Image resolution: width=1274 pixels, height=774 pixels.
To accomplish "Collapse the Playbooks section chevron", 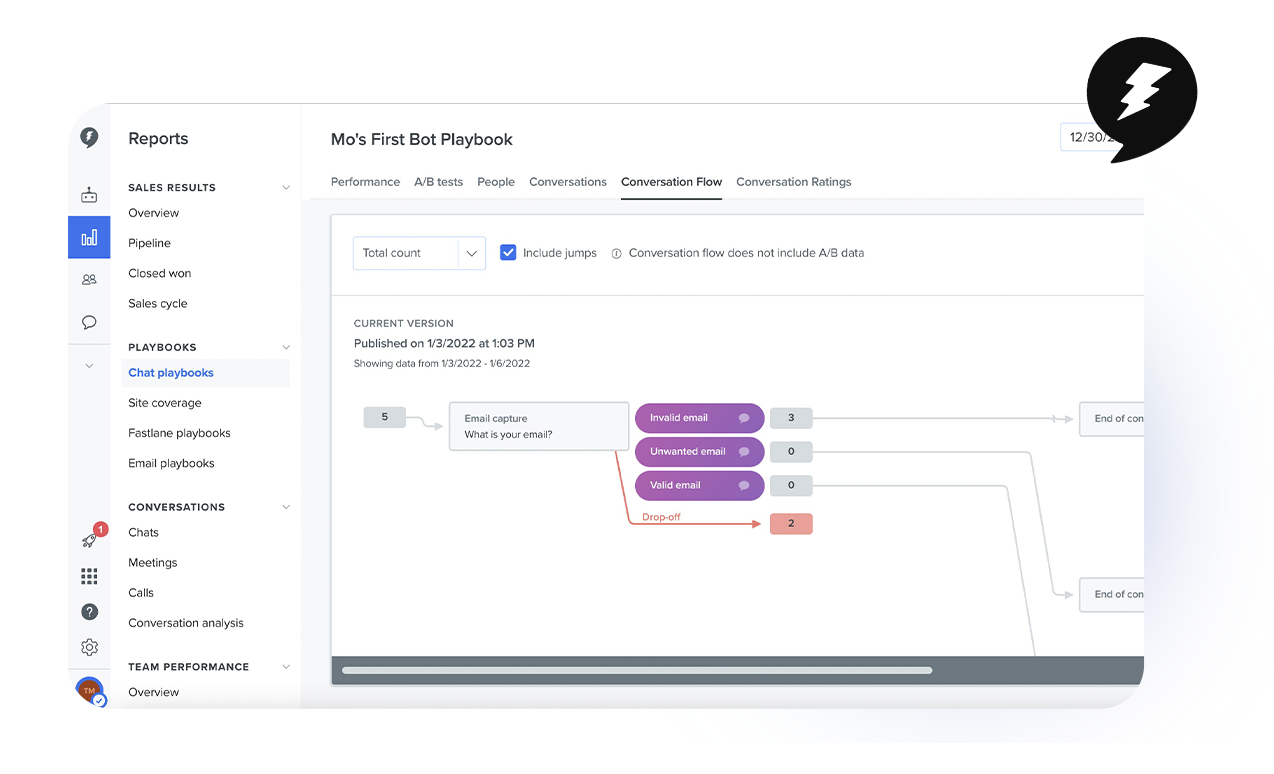I will pyautogui.click(x=286, y=348).
